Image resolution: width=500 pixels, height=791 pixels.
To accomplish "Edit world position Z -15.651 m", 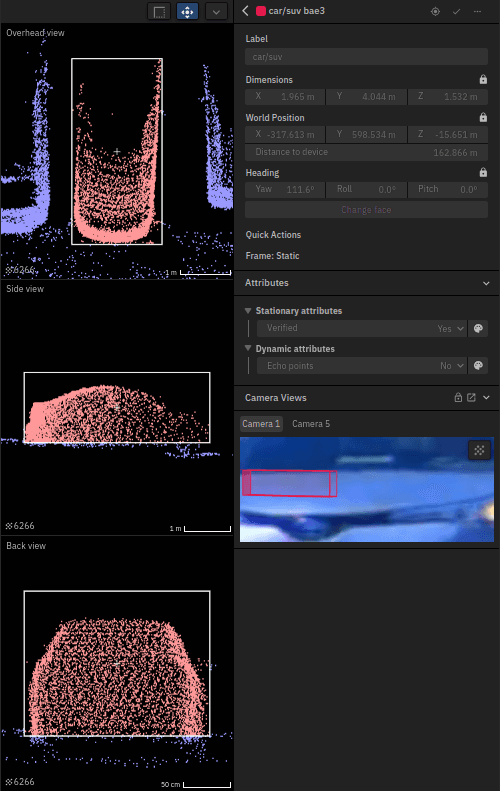I will pyautogui.click(x=448, y=134).
